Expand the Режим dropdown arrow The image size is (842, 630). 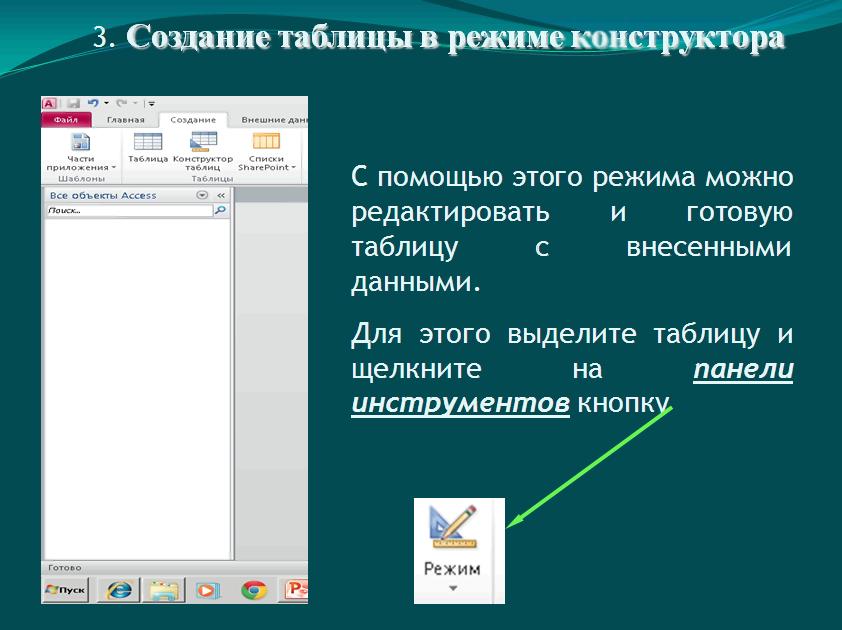point(452,589)
